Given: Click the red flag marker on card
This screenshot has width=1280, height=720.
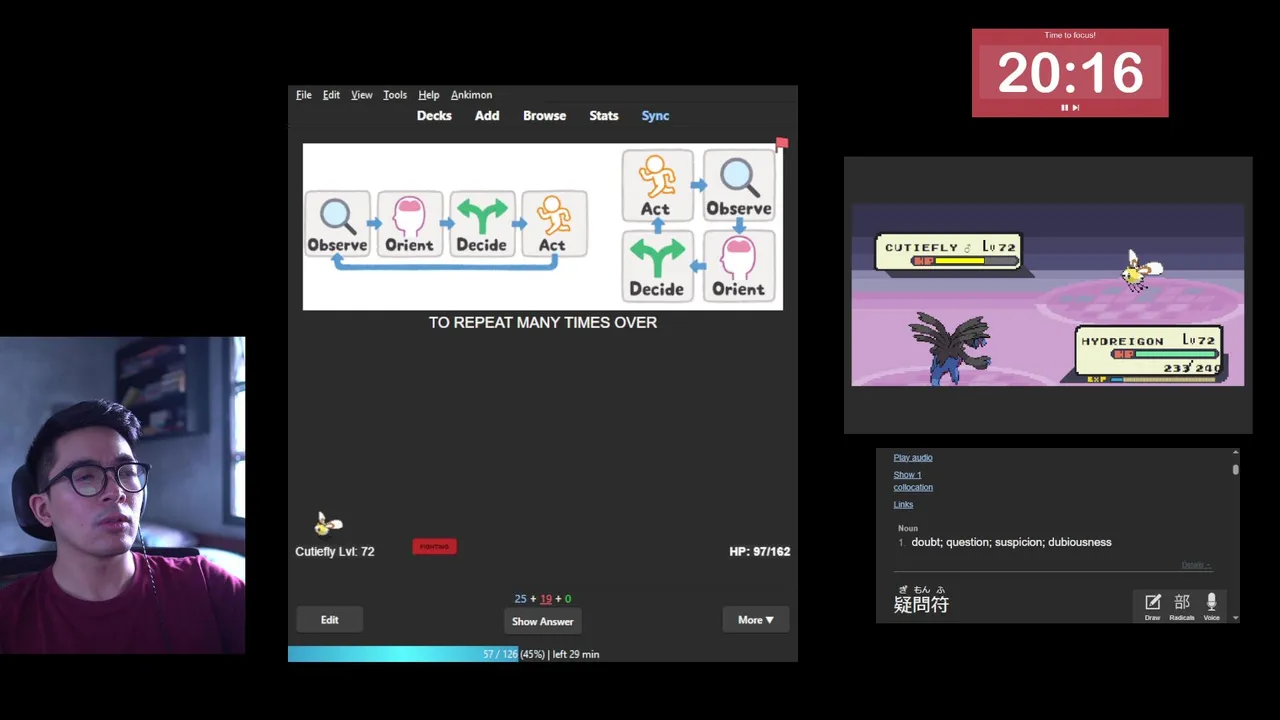Looking at the screenshot, I should point(782,145).
